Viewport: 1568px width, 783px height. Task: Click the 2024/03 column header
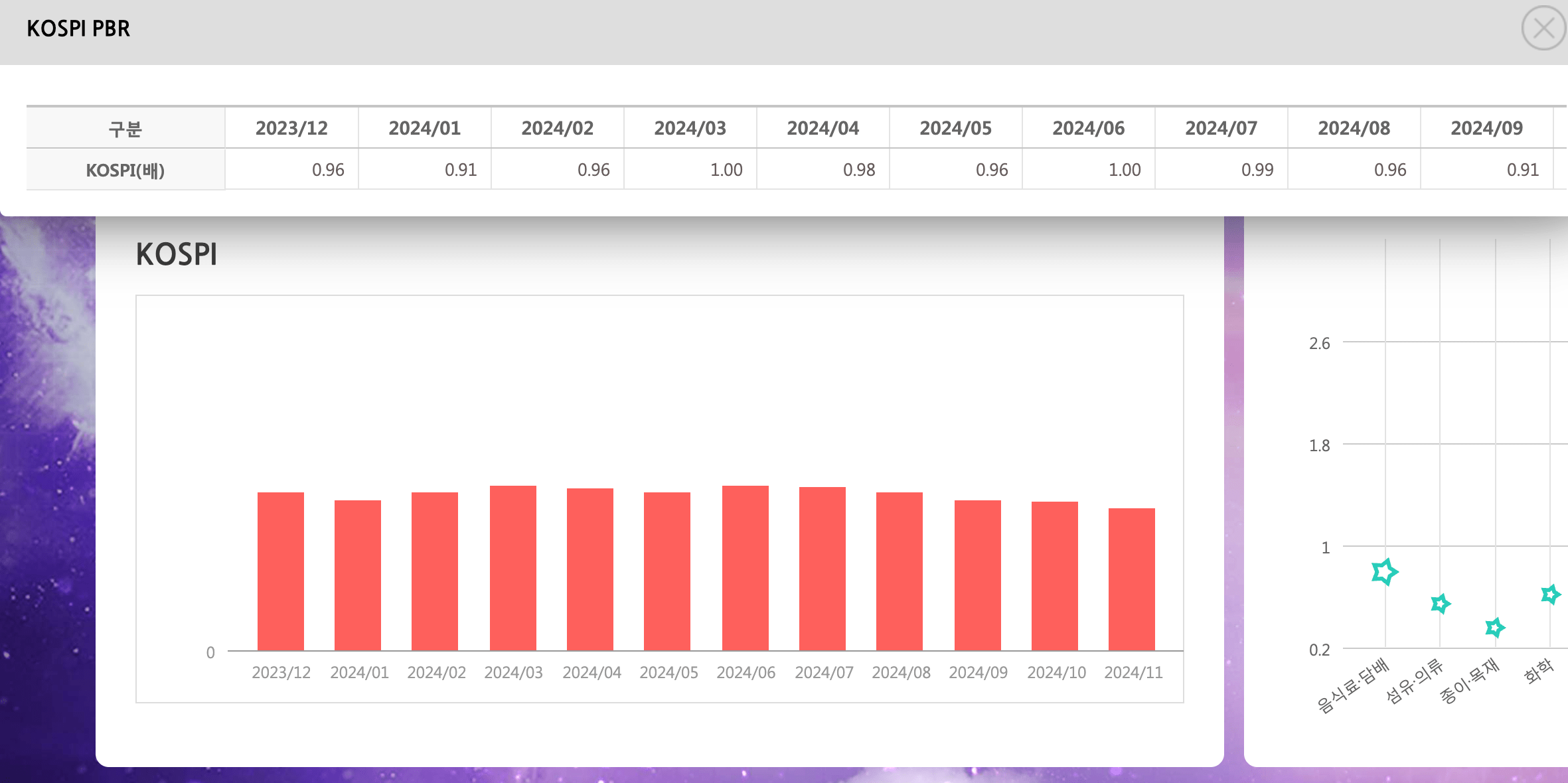[x=690, y=128]
